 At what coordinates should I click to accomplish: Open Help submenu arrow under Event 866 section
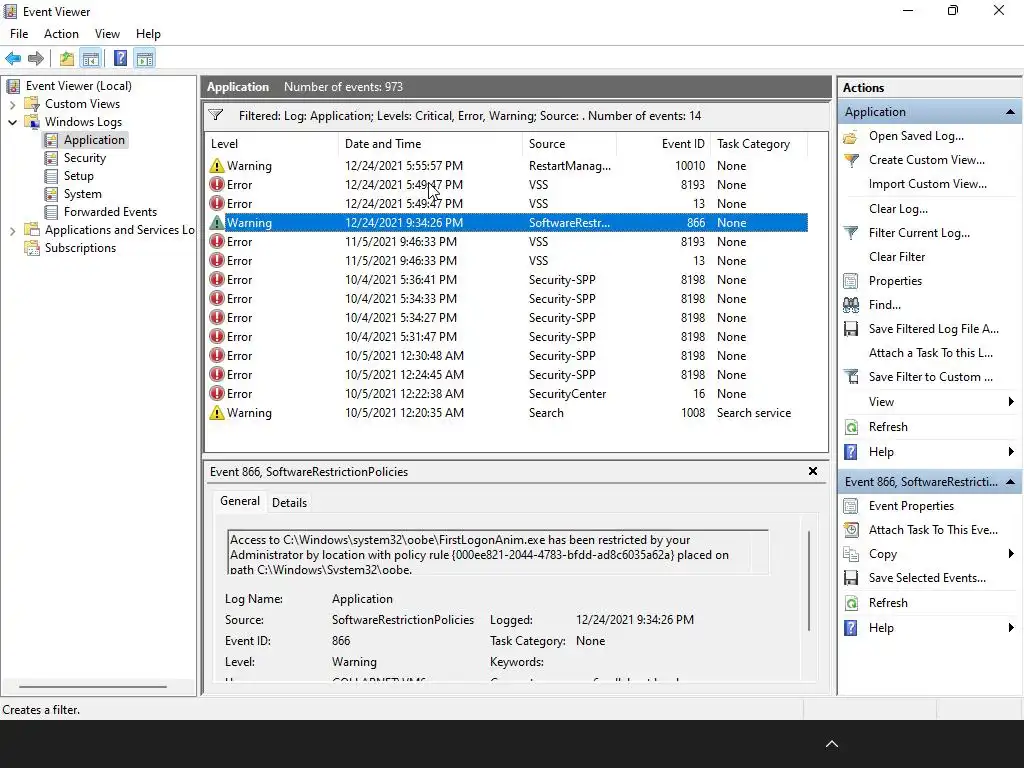[x=1011, y=628]
